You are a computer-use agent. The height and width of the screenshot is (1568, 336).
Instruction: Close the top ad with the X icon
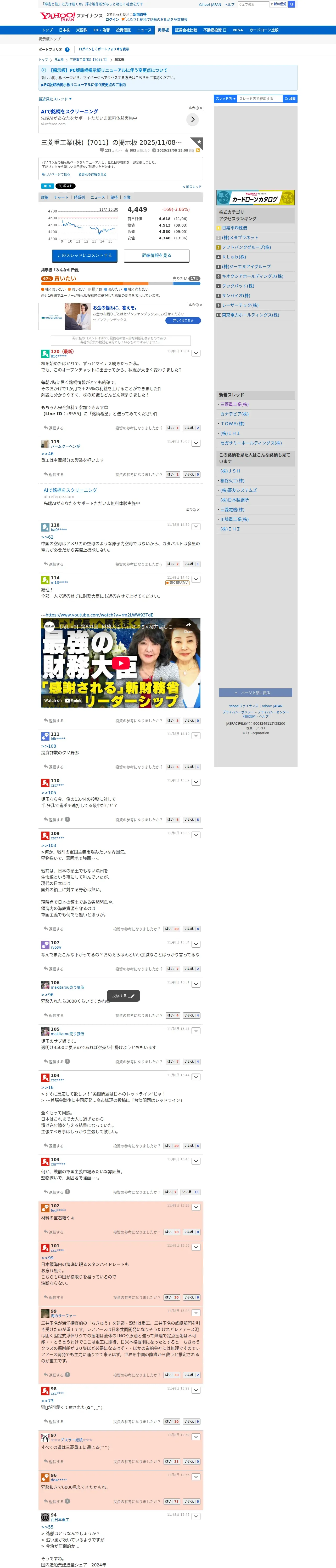[x=201, y=108]
